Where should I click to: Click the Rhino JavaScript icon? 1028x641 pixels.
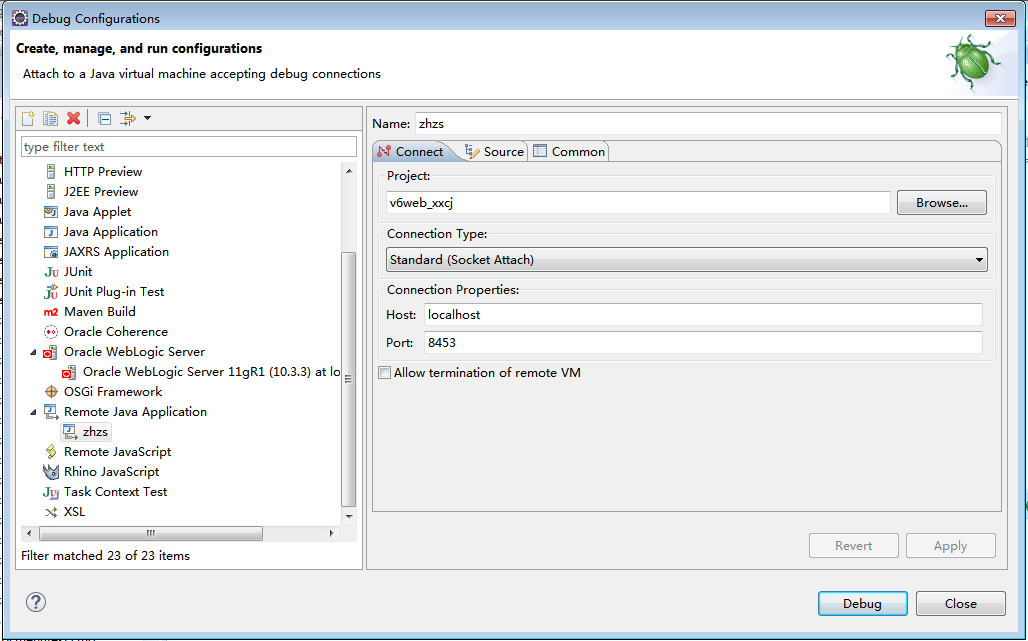point(50,472)
